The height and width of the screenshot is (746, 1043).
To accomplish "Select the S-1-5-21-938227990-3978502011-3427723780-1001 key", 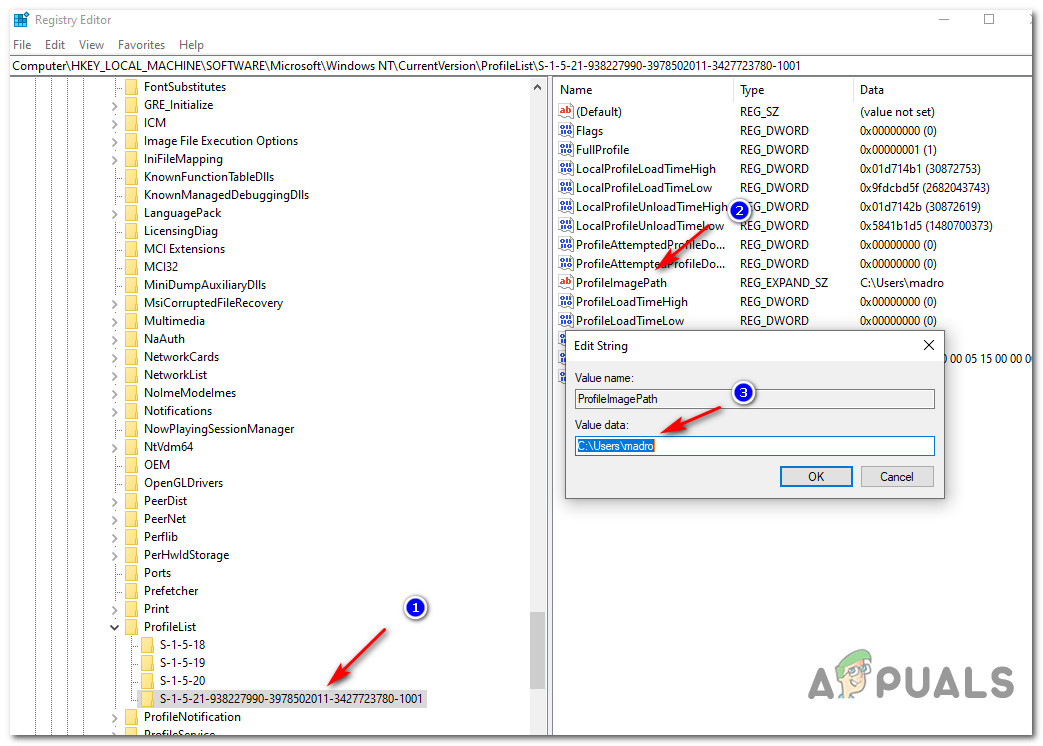I will [x=291, y=699].
